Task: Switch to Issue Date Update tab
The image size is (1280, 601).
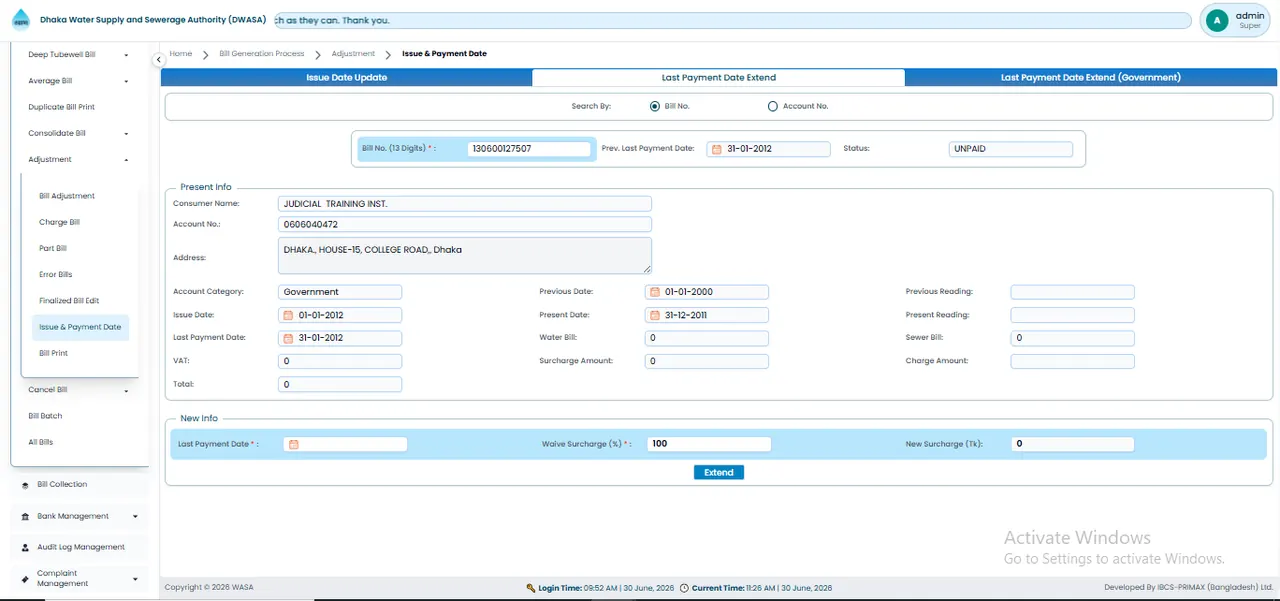Action: 346,77
